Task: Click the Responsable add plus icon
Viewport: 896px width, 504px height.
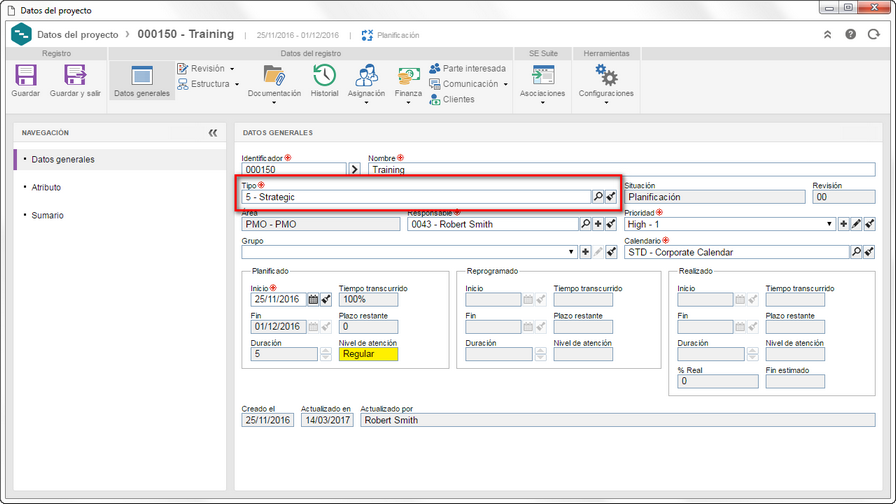Action: (x=598, y=224)
